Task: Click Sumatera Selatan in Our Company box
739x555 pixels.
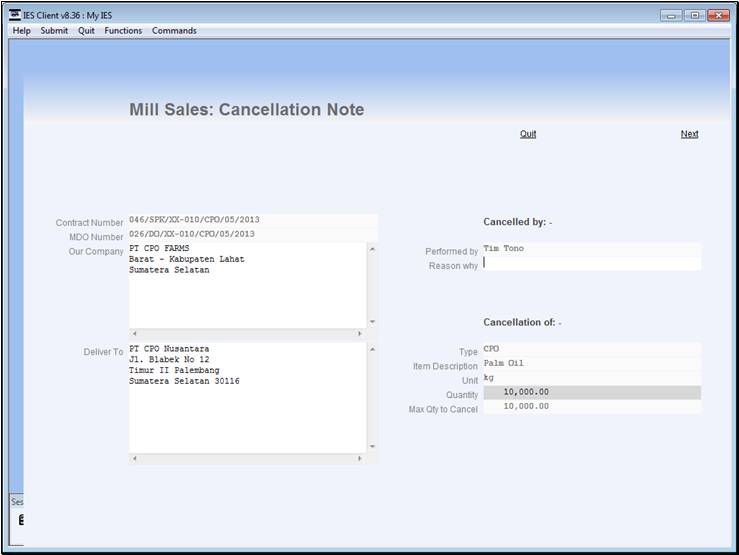Action: 169,270
